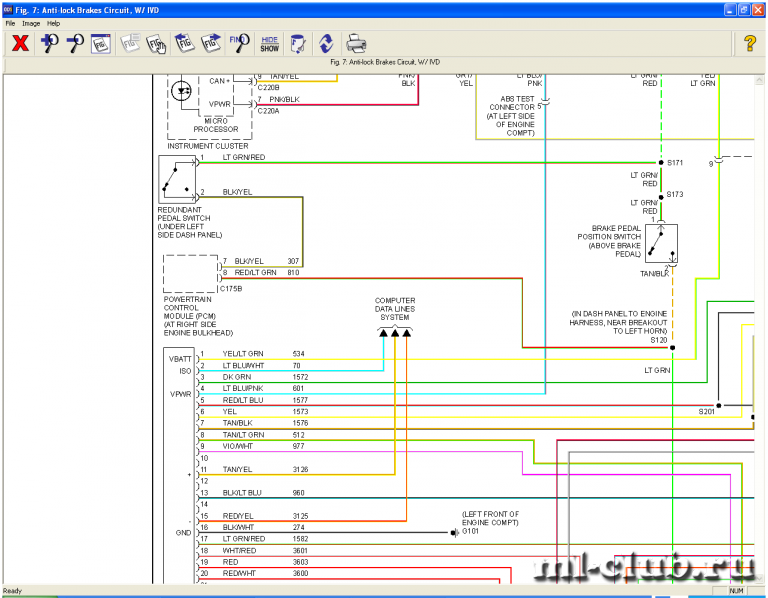Print the wiring diagram
768x598 pixels.
(x=356, y=43)
